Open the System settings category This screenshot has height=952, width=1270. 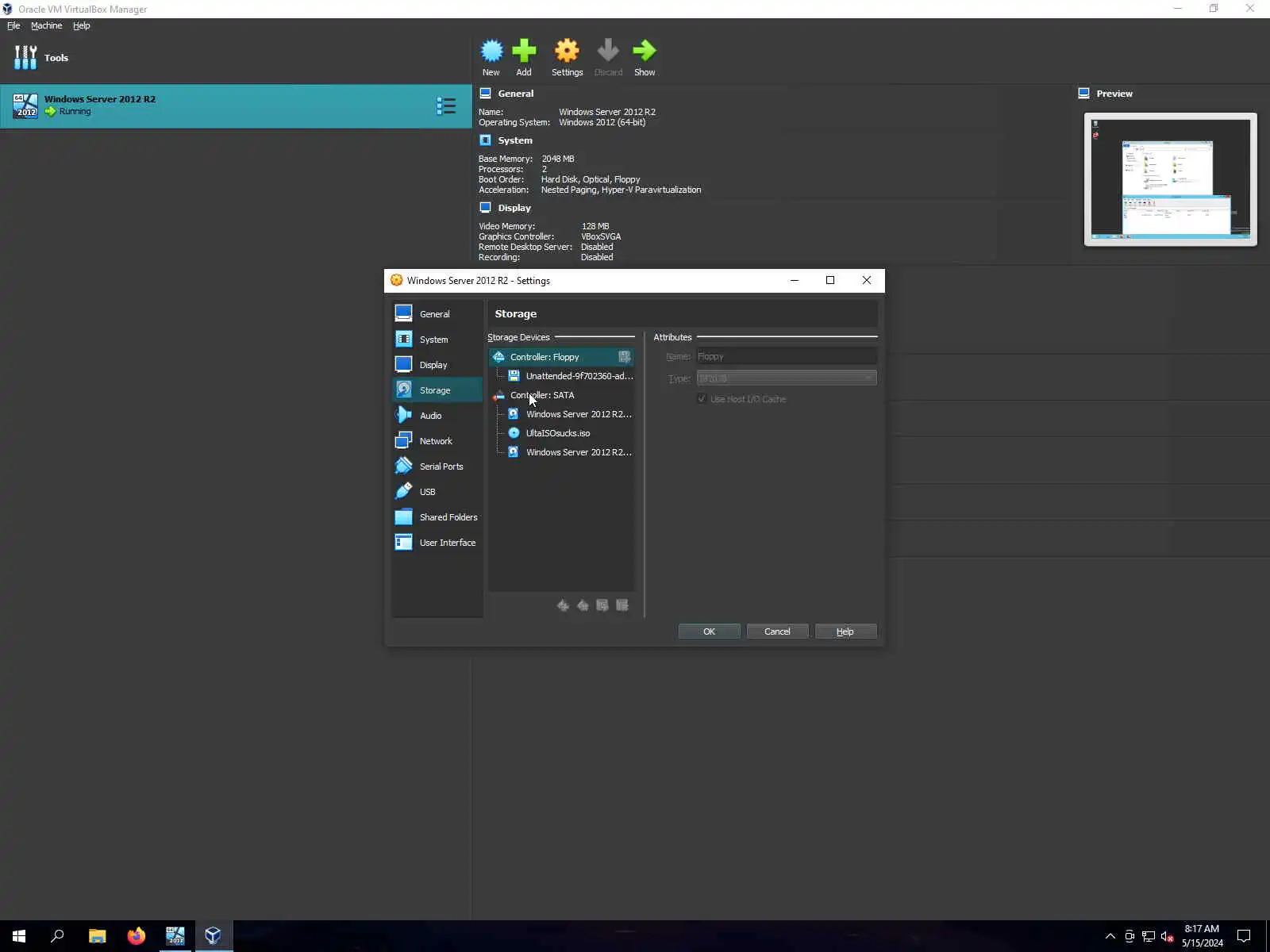[437, 340]
